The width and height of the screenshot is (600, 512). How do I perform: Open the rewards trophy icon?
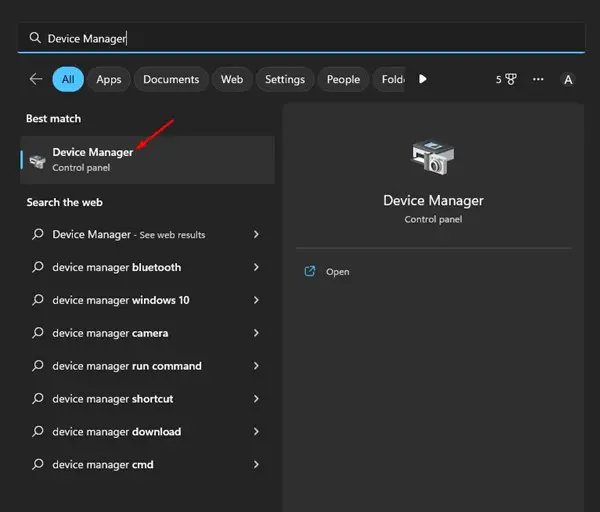511,79
